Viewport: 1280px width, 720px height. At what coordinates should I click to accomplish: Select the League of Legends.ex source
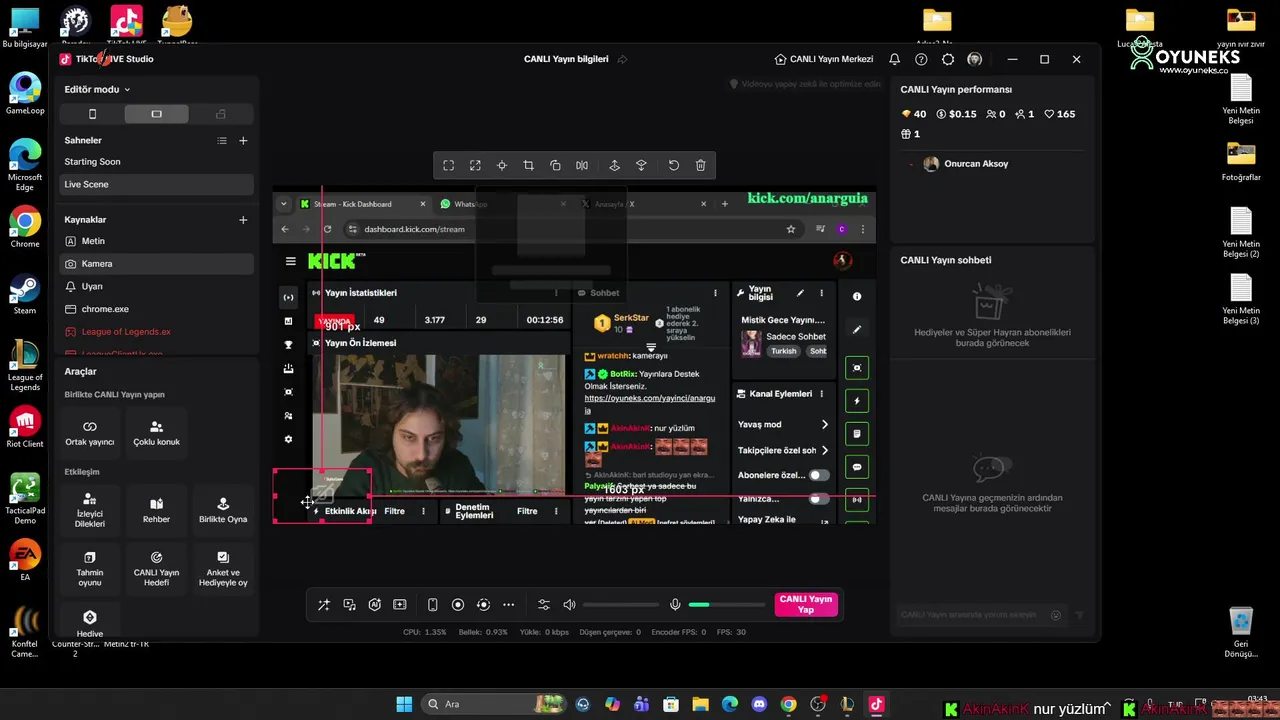pos(156,332)
